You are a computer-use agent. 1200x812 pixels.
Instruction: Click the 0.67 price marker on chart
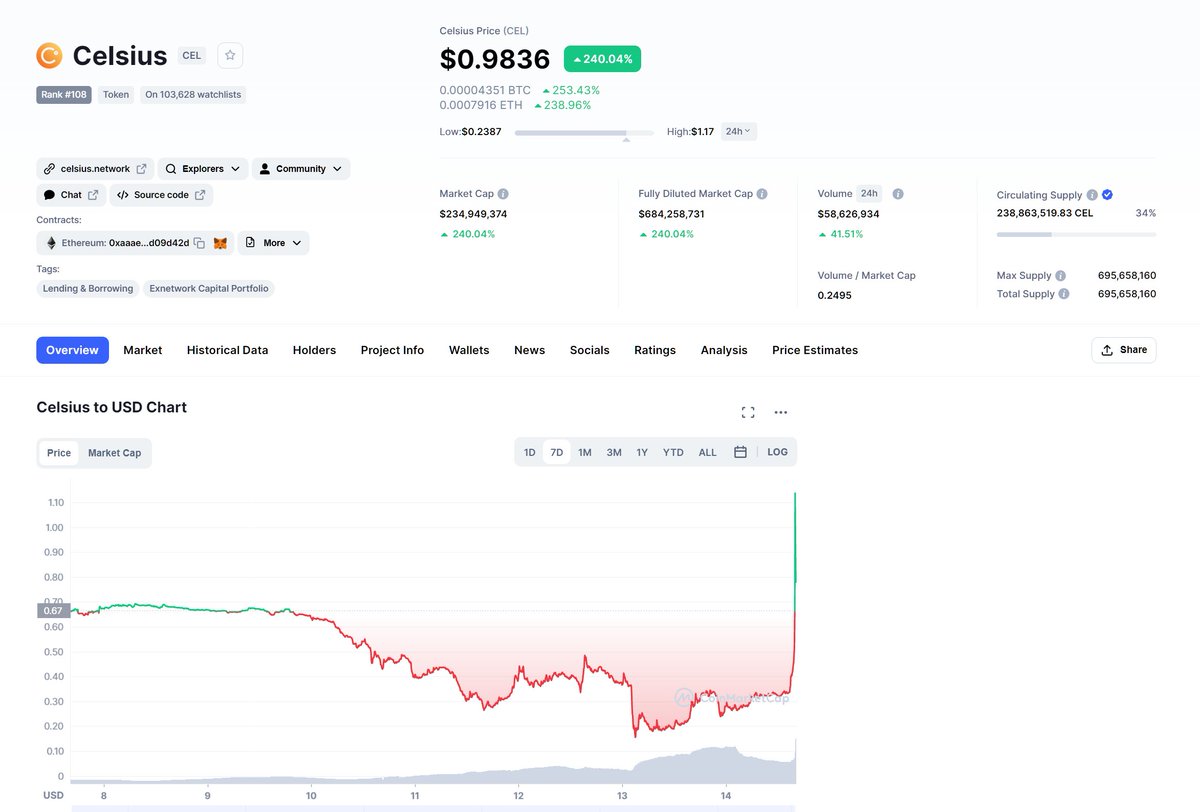point(52,610)
